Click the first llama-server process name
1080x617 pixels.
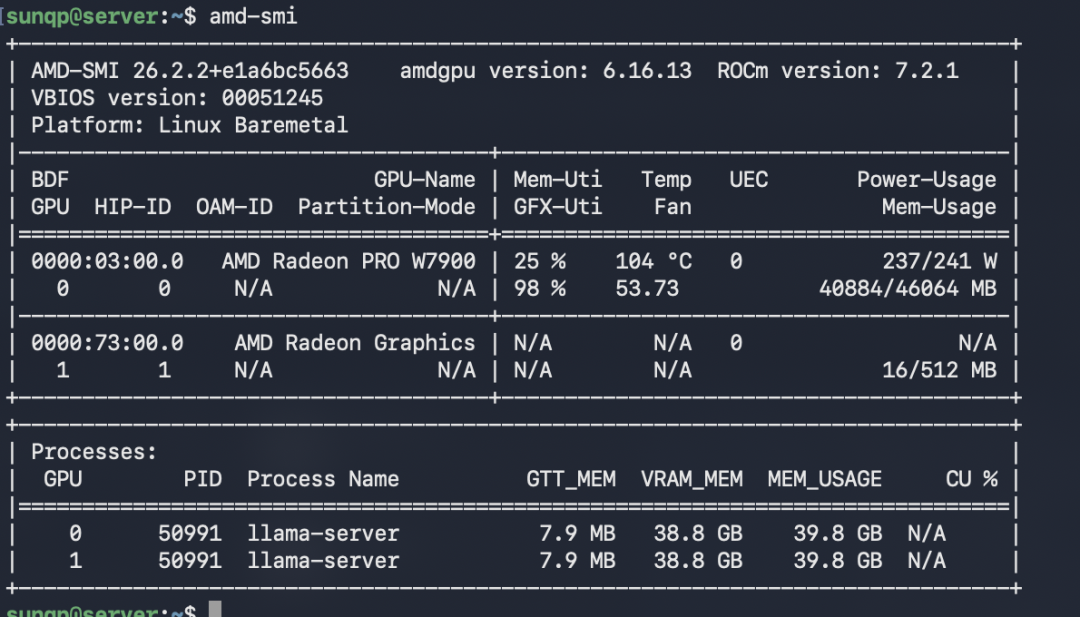pyautogui.click(x=323, y=534)
